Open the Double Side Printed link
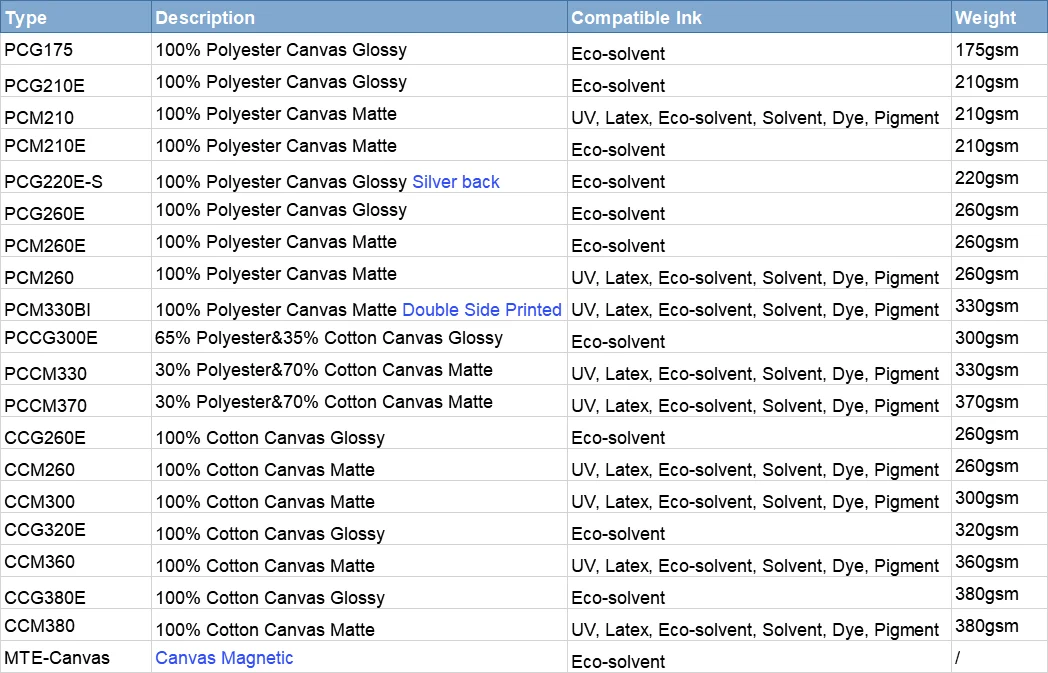The width and height of the screenshot is (1048, 673). (x=482, y=310)
